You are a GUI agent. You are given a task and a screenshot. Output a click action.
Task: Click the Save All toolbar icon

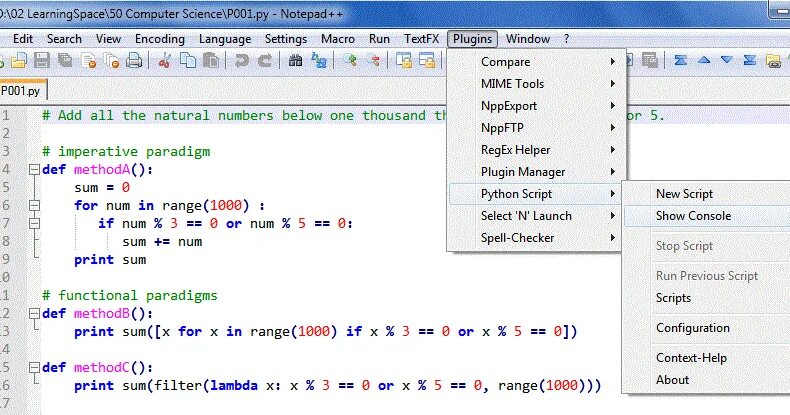click(x=65, y=60)
